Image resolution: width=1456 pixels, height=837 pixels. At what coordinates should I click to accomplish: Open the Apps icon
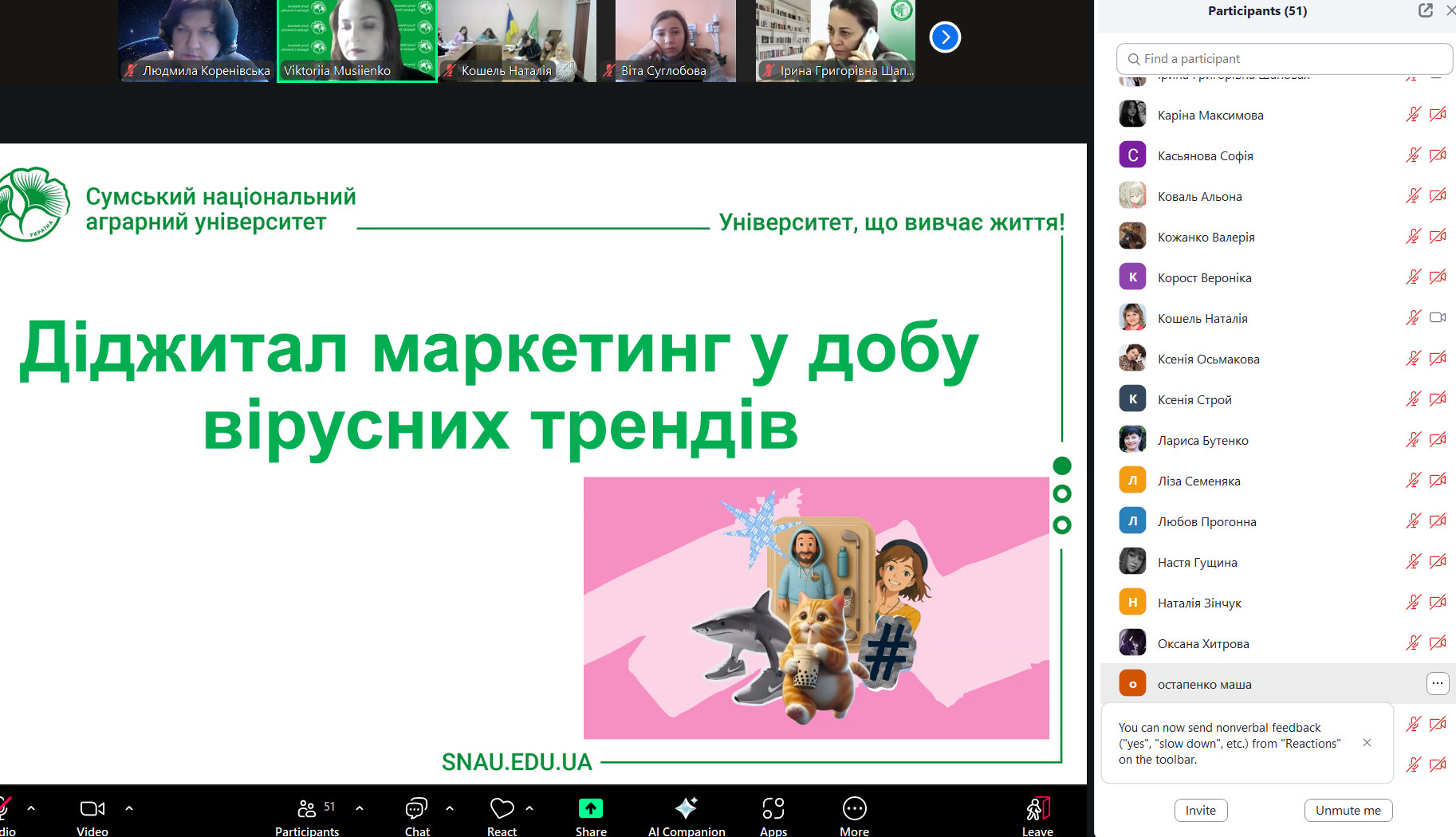click(773, 808)
